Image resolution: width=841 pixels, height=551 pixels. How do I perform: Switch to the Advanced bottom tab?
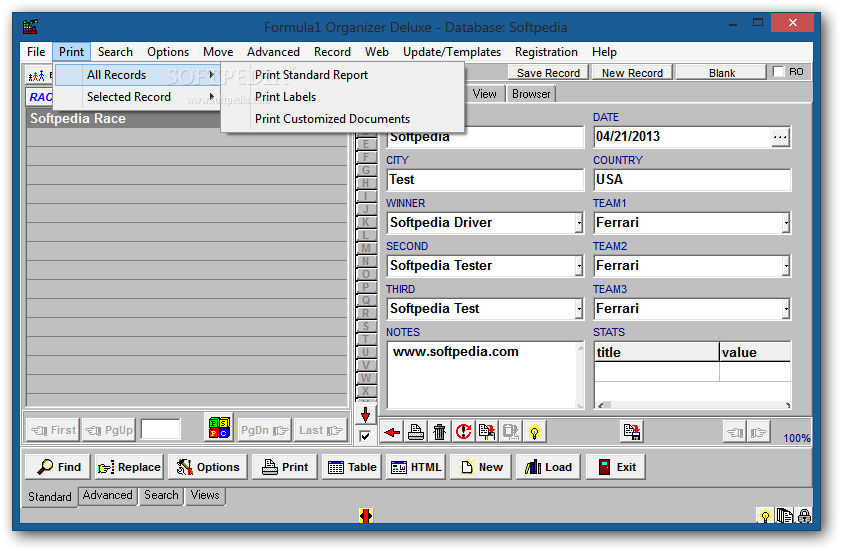pos(107,495)
